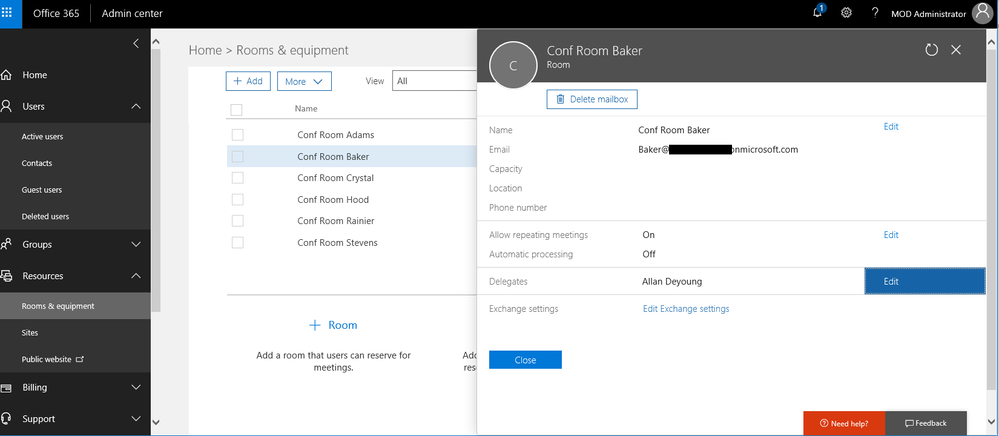
Task: Go to Active users in the sidebar
Action: 42,136
